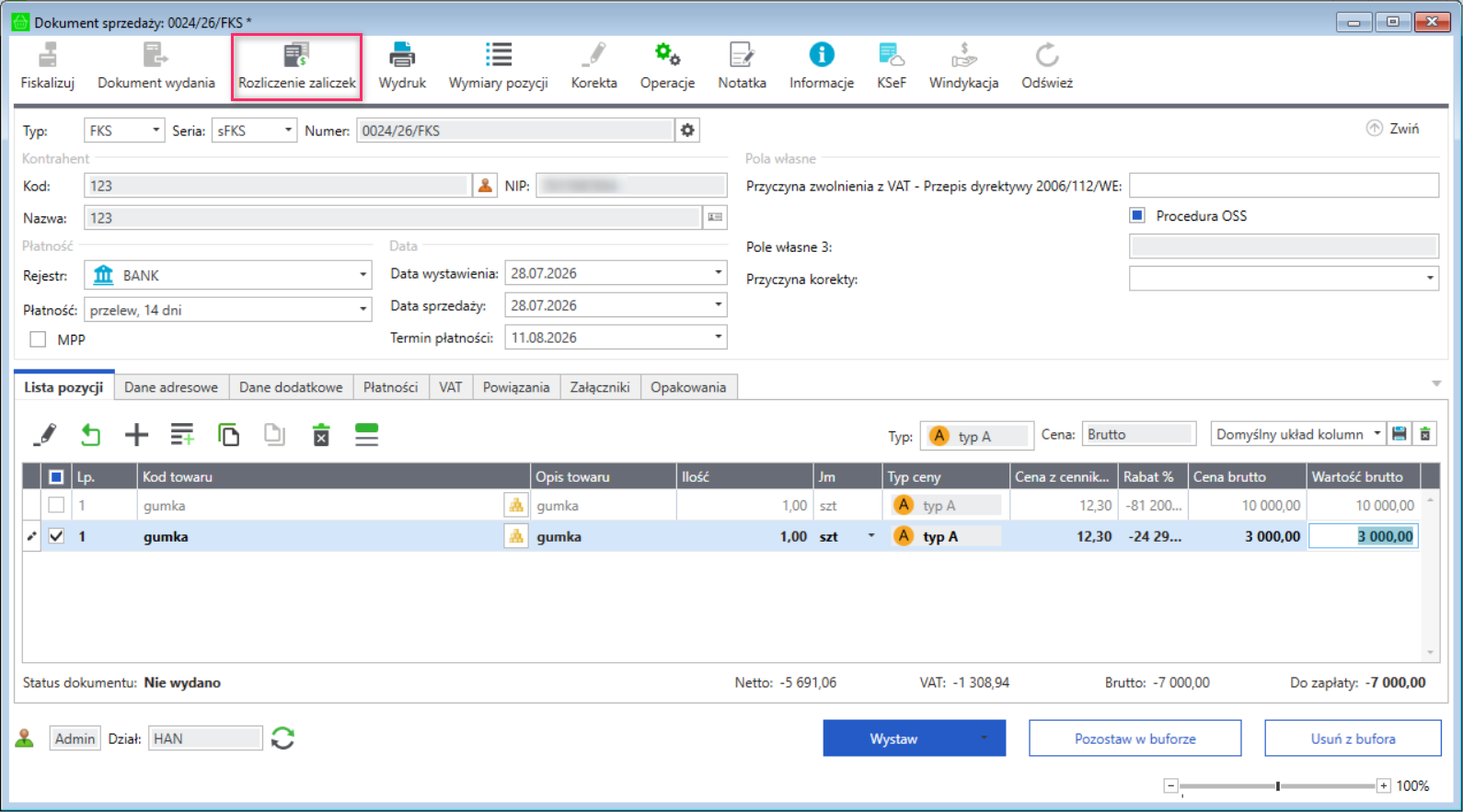1463x812 pixels.
Task: Save column layout with the diskette icon
Action: point(1400,434)
